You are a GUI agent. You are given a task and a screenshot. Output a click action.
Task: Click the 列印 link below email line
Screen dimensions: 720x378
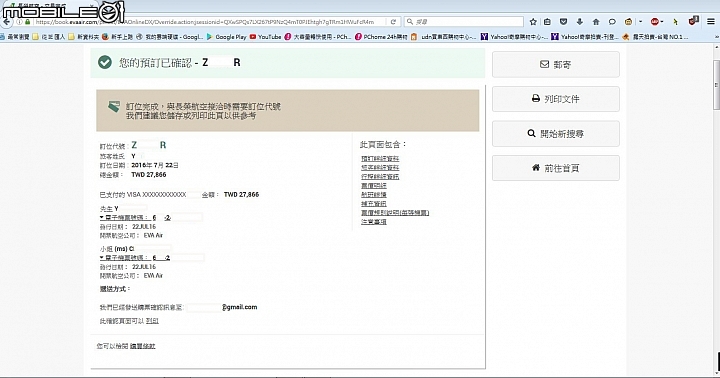click(x=152, y=321)
